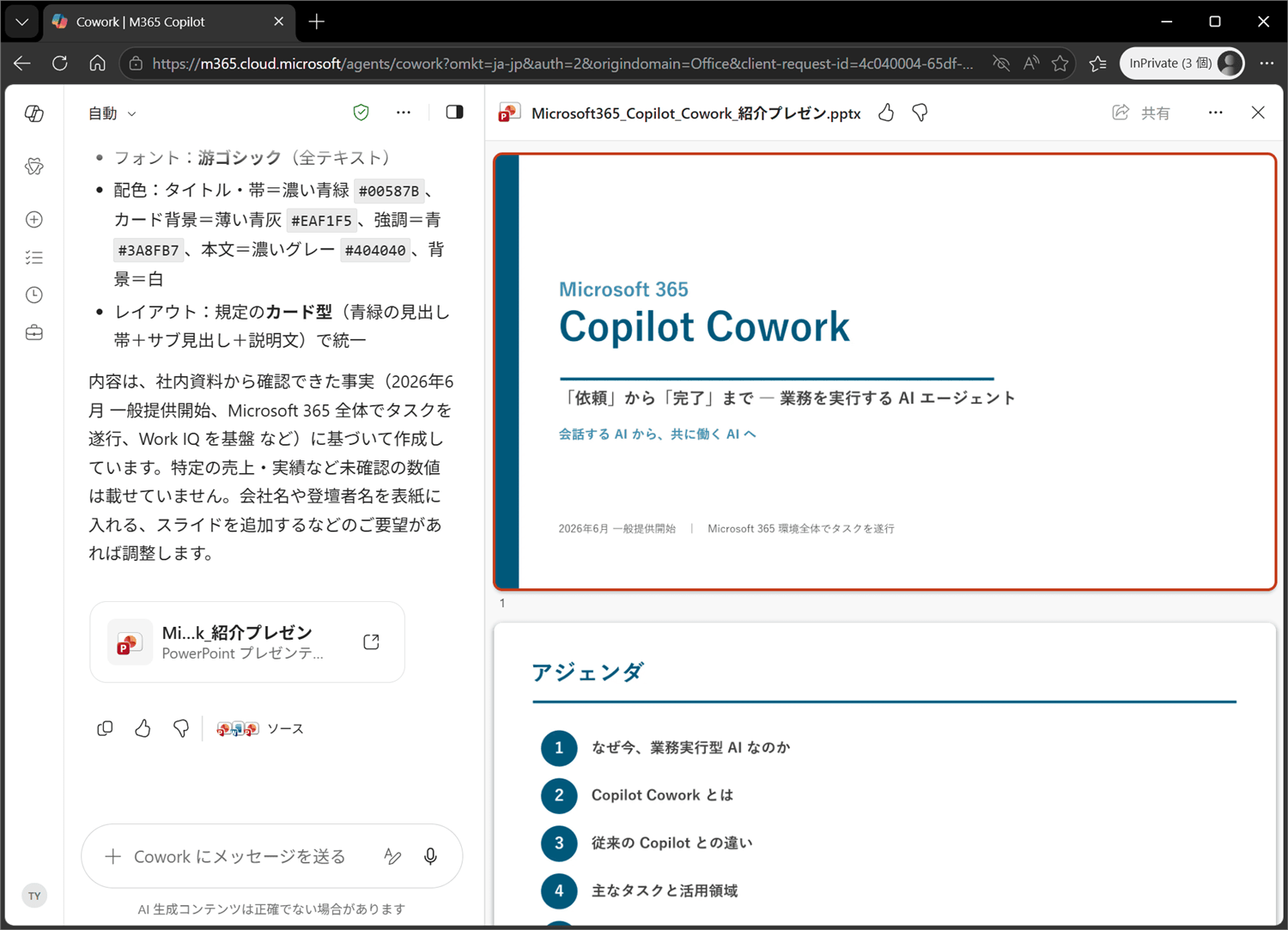Select the アジェンダ slide thumbnail
This screenshot has width=1288, height=930.
pyautogui.click(x=885, y=775)
